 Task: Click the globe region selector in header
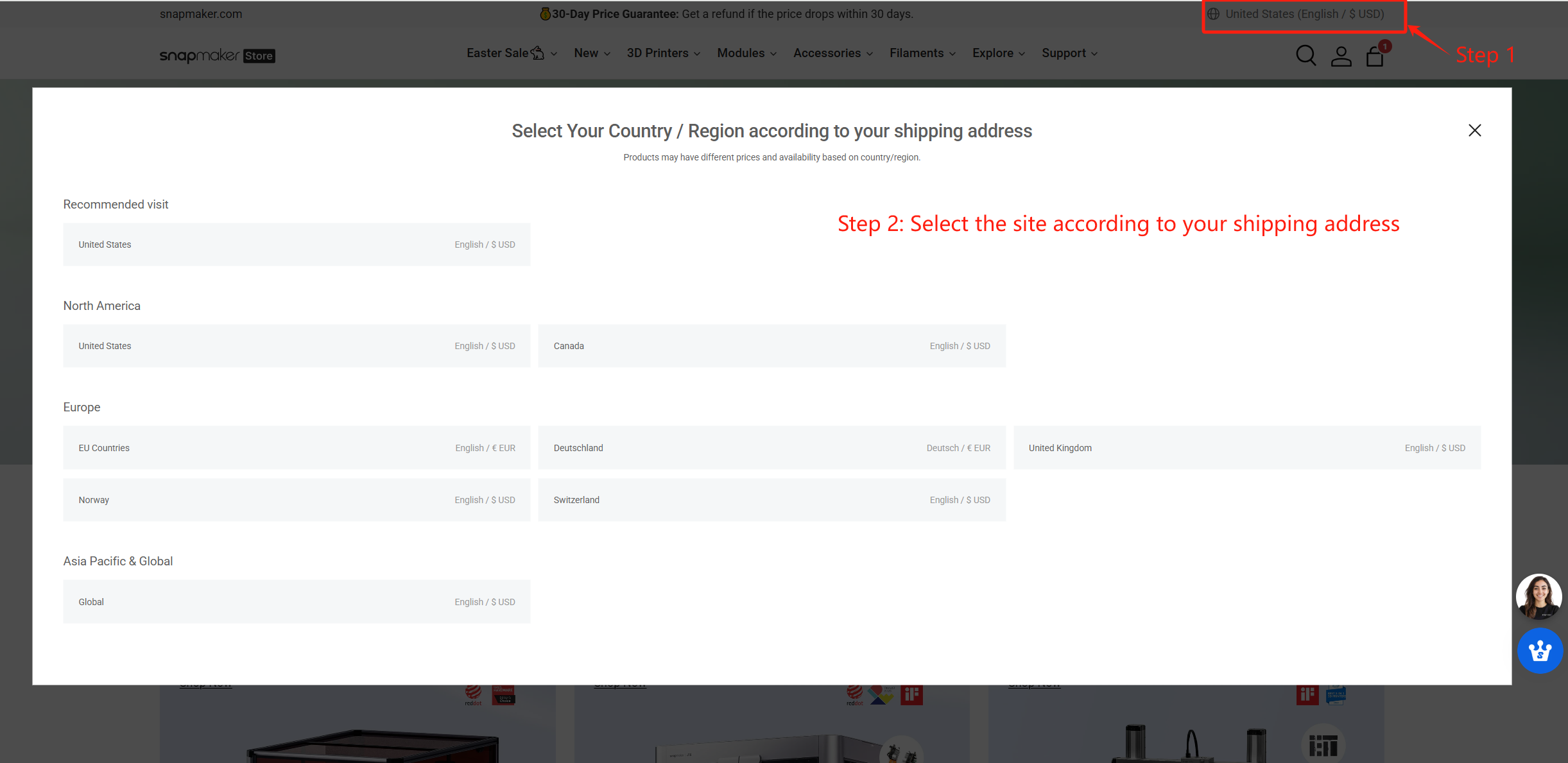1296,14
